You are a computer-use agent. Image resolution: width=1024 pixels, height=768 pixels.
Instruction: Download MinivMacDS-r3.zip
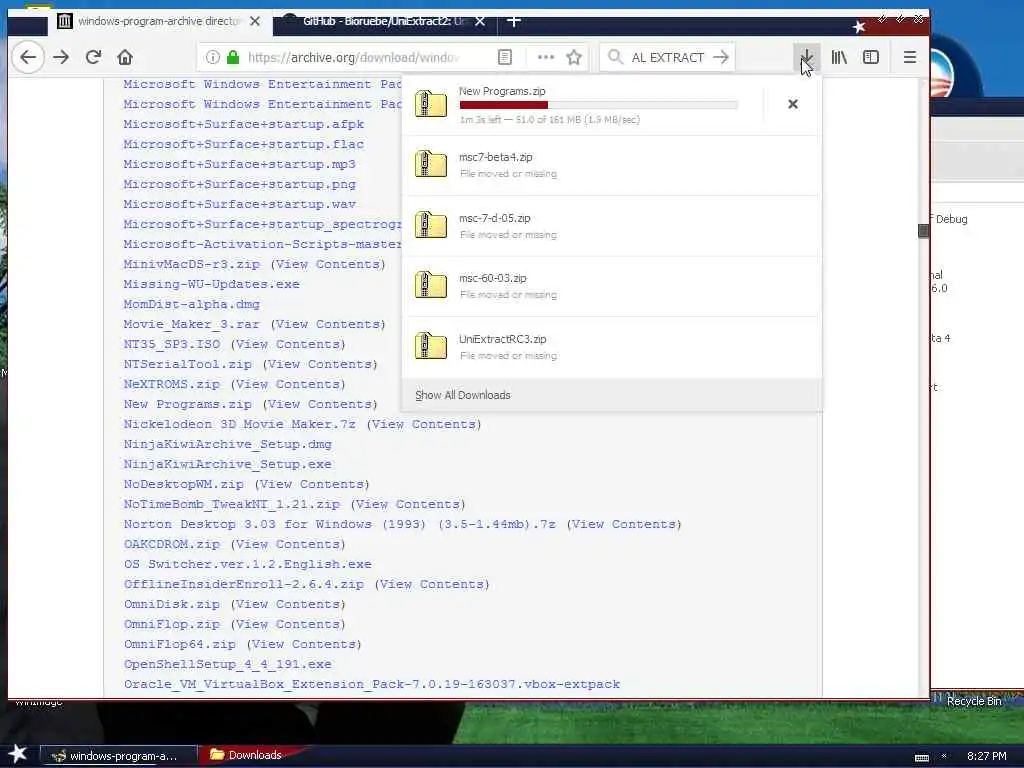[x=191, y=264]
